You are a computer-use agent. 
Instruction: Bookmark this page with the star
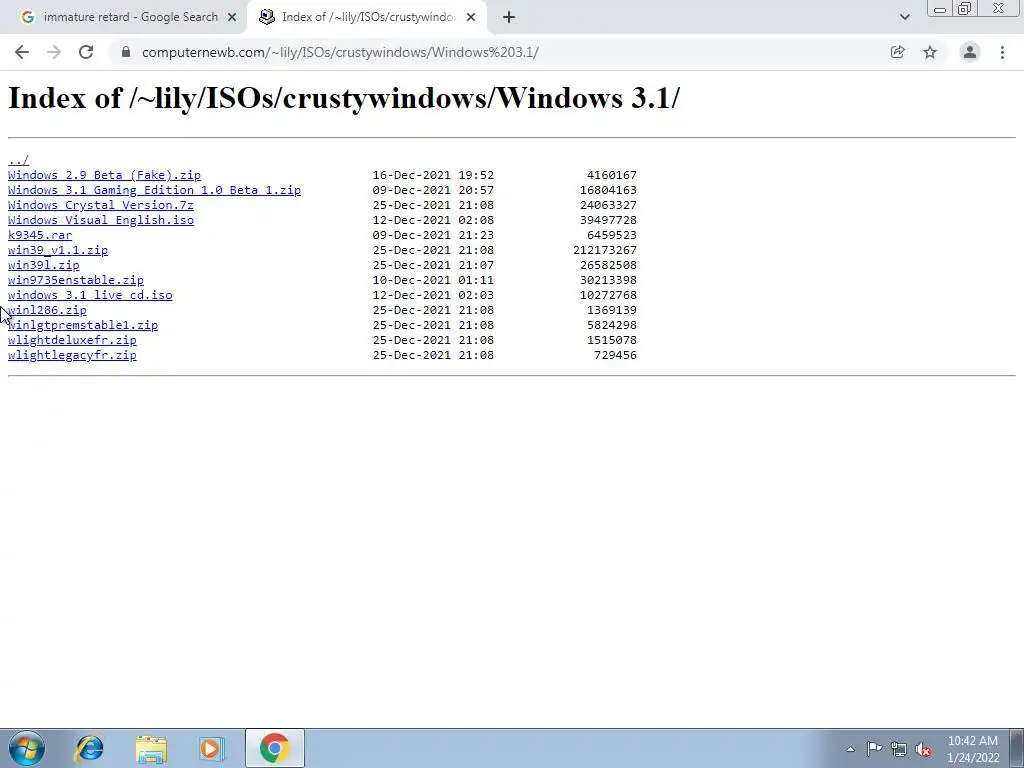930,52
